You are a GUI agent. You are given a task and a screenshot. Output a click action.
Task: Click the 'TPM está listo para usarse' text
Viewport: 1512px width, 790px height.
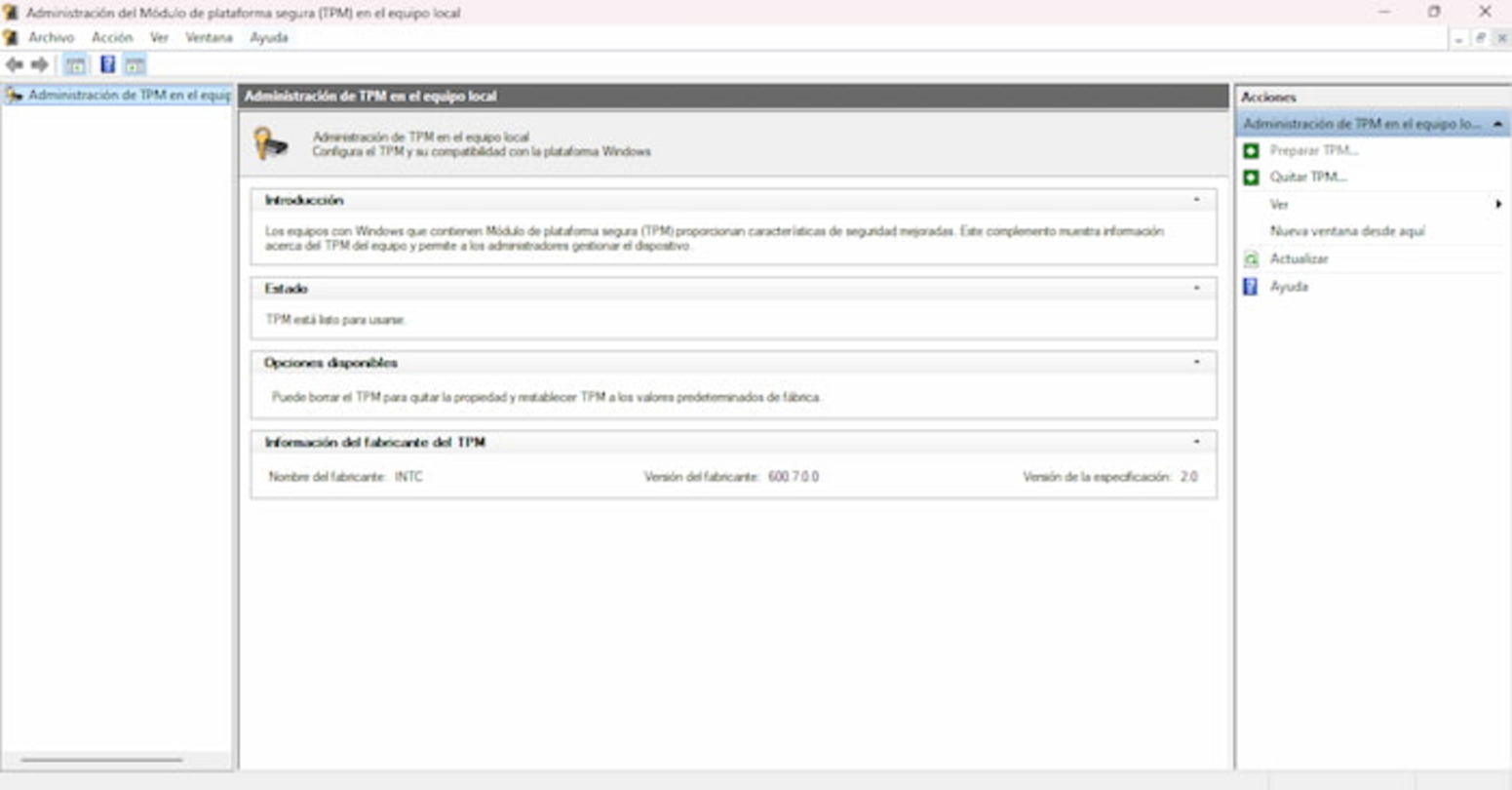click(x=335, y=320)
